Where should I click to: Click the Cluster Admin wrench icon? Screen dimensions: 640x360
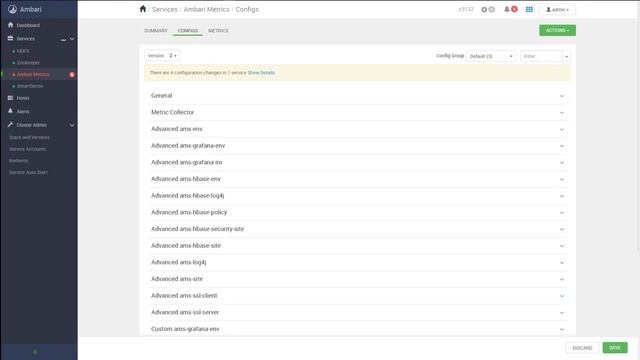coord(11,124)
